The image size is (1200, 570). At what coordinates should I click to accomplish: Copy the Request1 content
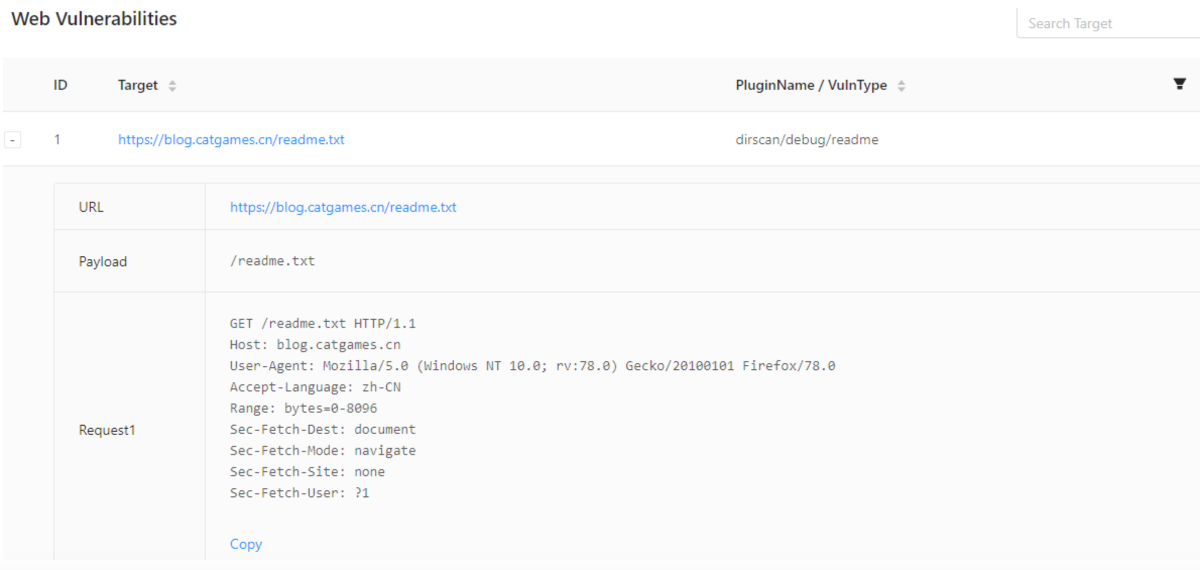click(246, 544)
